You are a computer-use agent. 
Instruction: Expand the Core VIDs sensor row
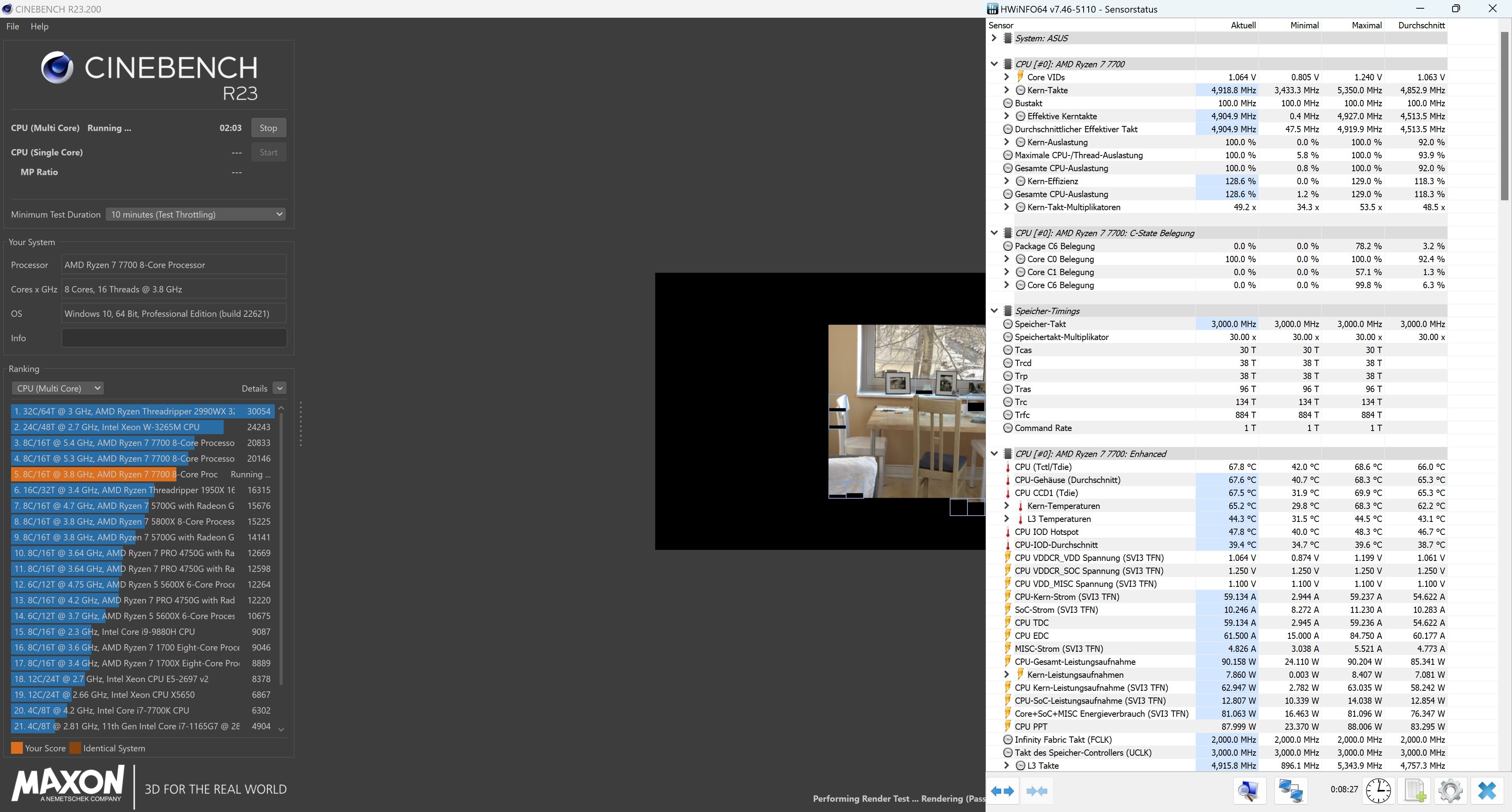click(x=1006, y=77)
